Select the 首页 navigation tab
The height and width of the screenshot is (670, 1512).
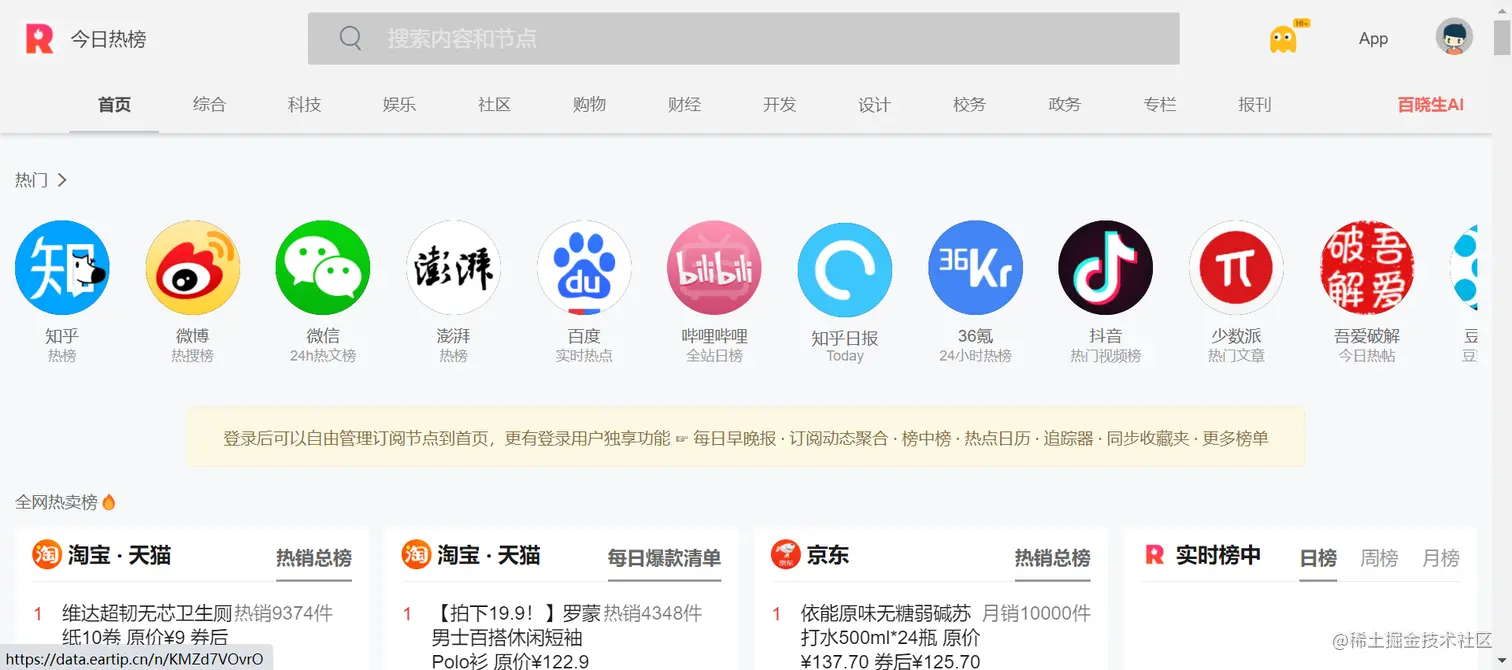tap(114, 104)
